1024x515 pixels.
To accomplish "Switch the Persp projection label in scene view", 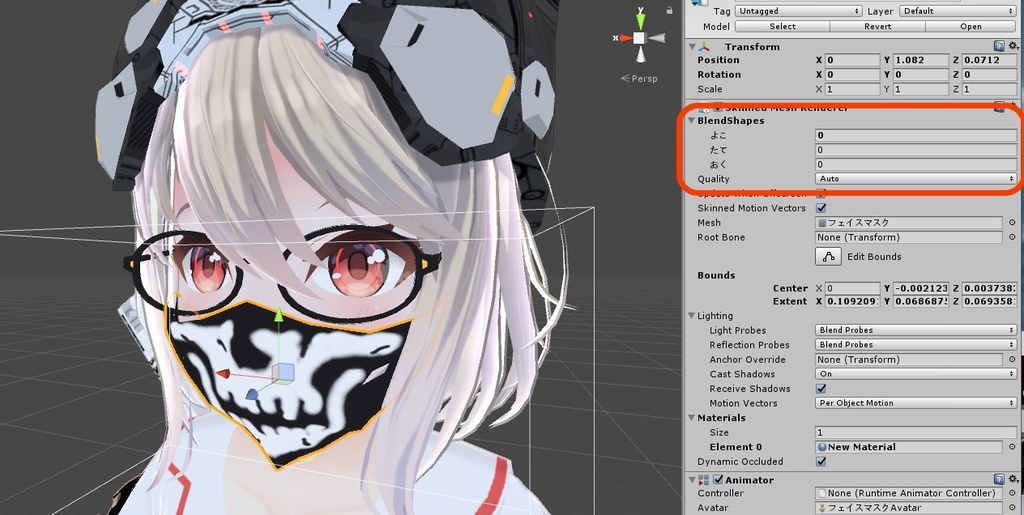I will pyautogui.click(x=639, y=78).
